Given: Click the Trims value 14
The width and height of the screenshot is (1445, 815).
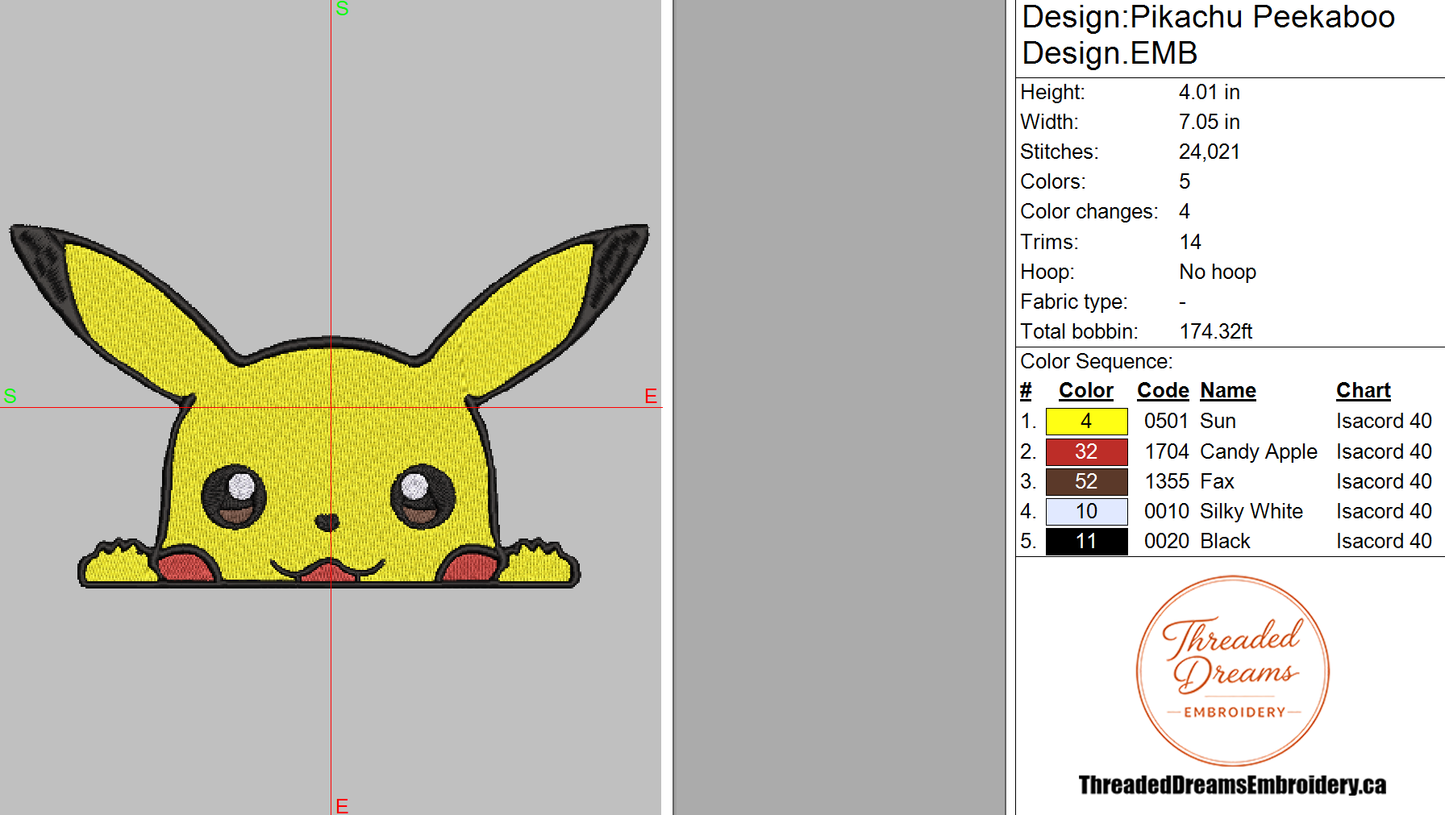Looking at the screenshot, I should tap(1190, 241).
